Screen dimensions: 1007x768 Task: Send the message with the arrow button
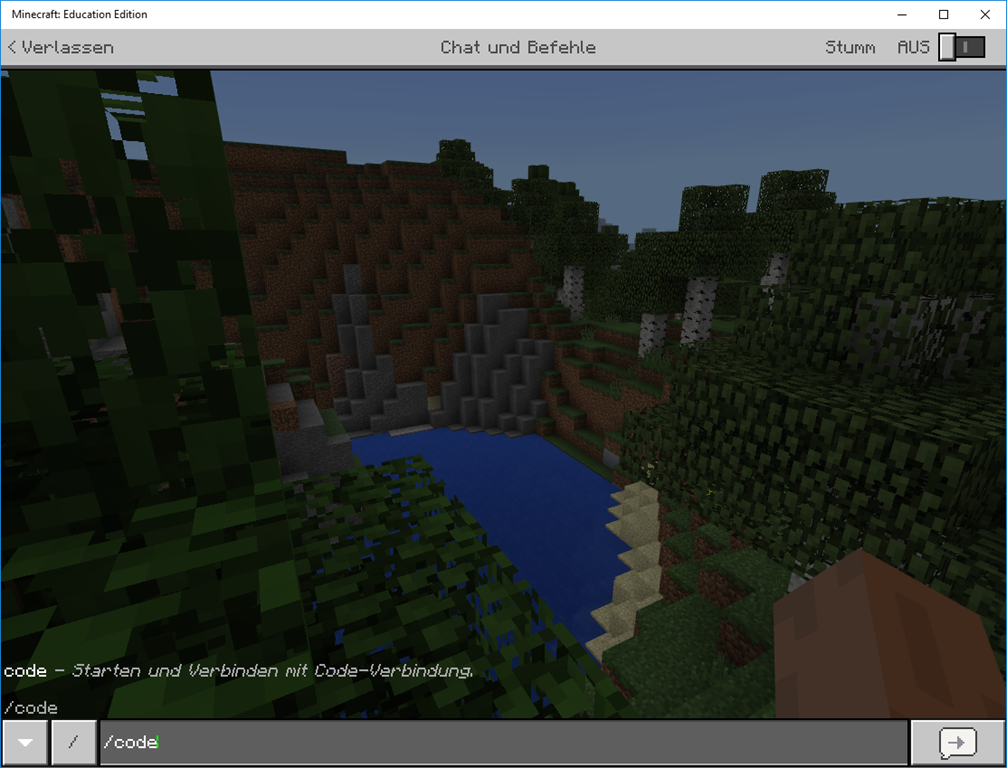click(x=957, y=743)
